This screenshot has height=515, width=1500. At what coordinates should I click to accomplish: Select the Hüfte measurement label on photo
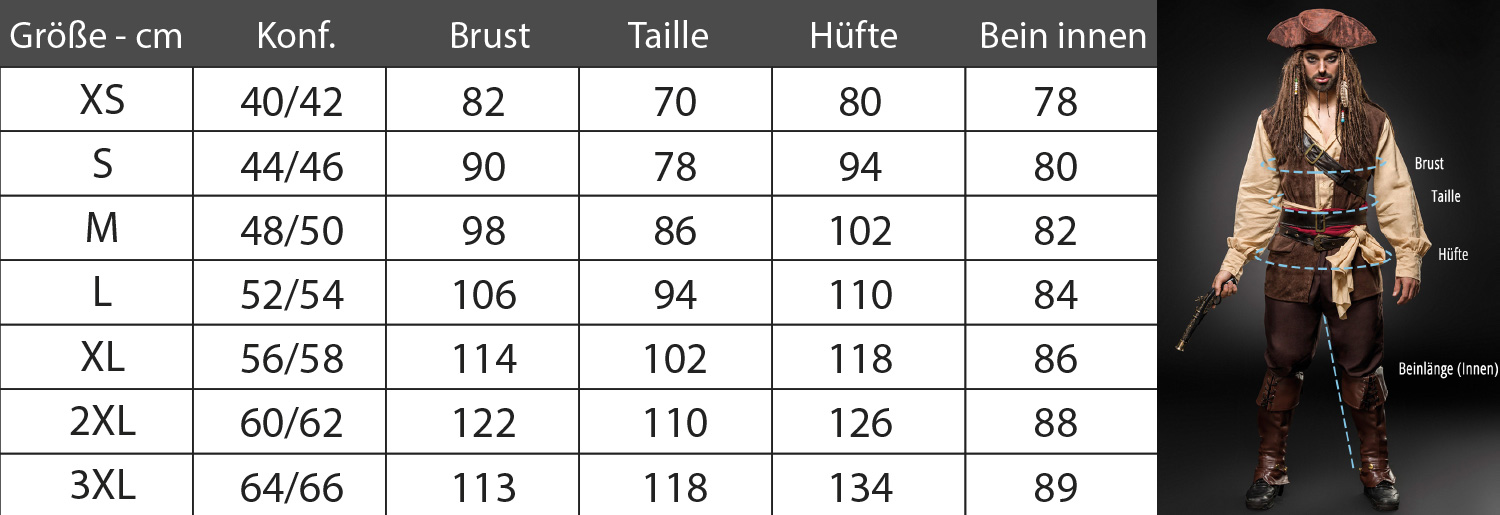tap(1453, 255)
